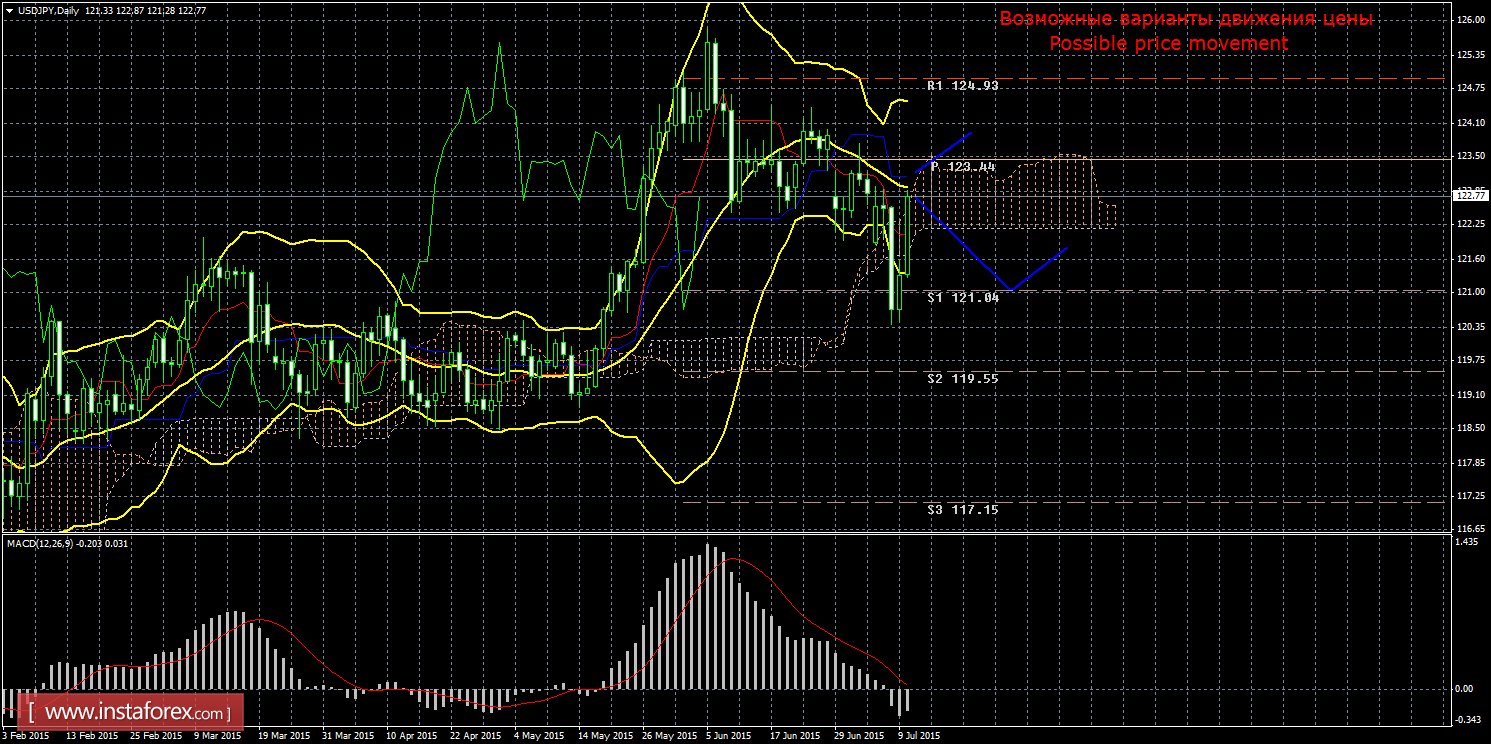Click the 'Possible price movement' heading
The height and width of the screenshot is (744, 1491).
click(1168, 43)
